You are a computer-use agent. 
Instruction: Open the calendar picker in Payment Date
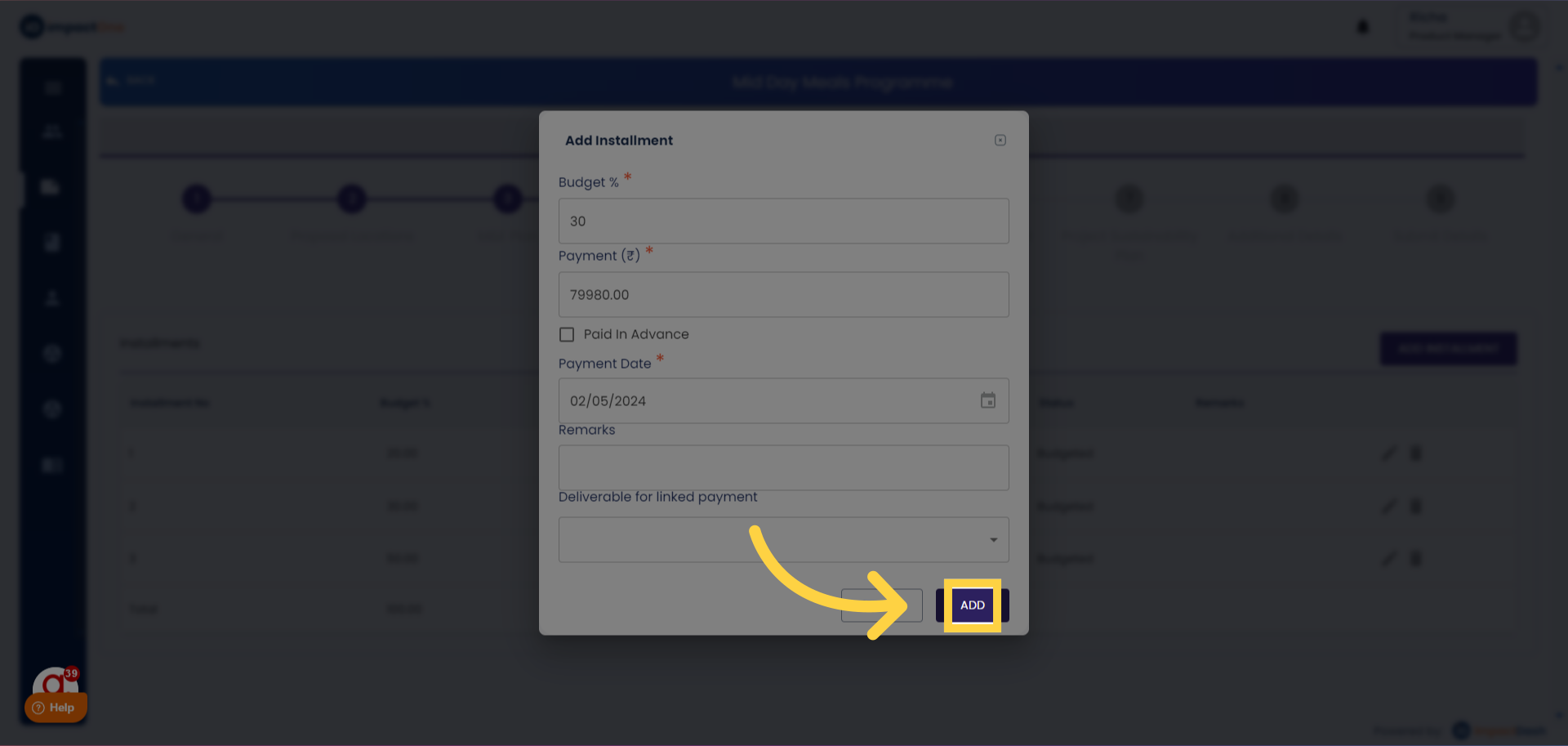[x=987, y=400]
